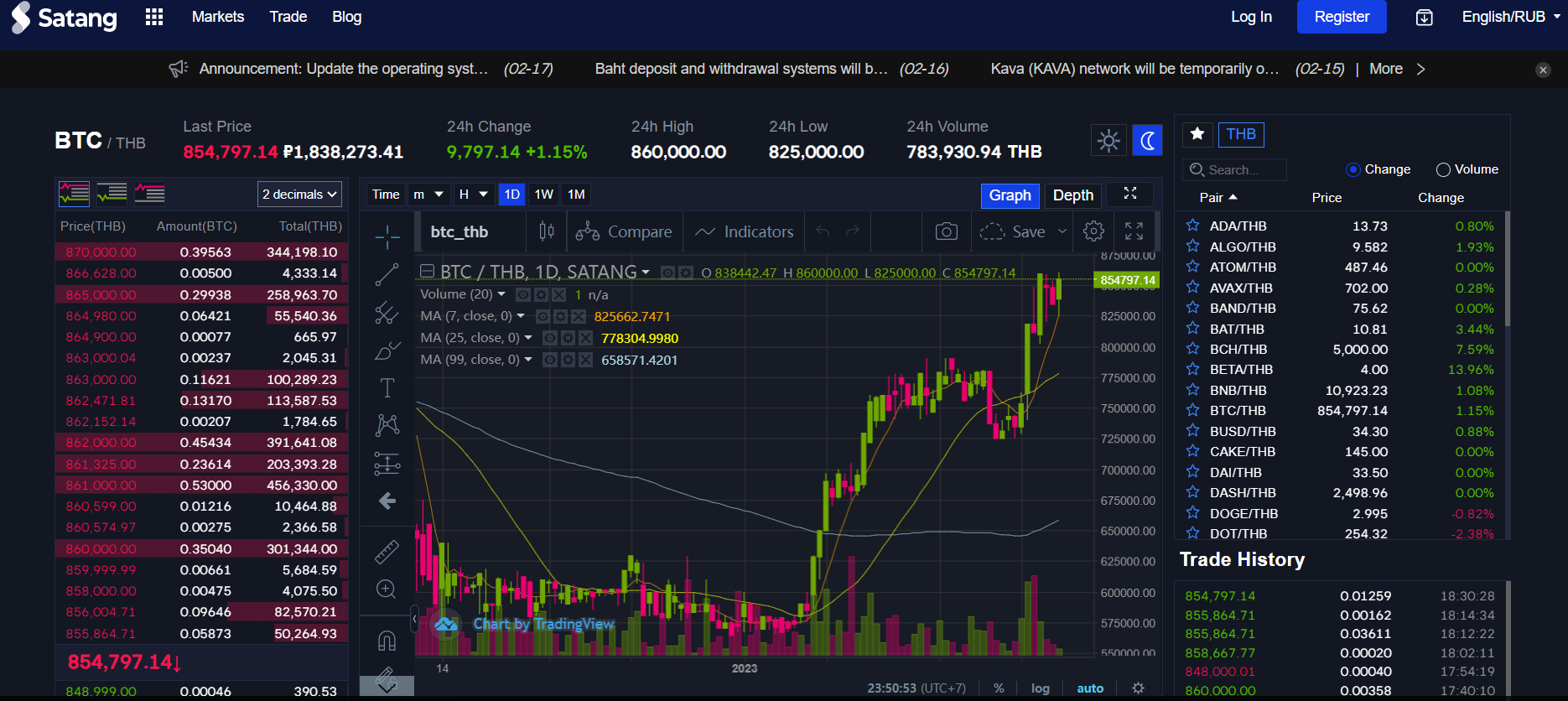Add ADA/THB to favorites
The image size is (1568, 701).
point(1192,226)
